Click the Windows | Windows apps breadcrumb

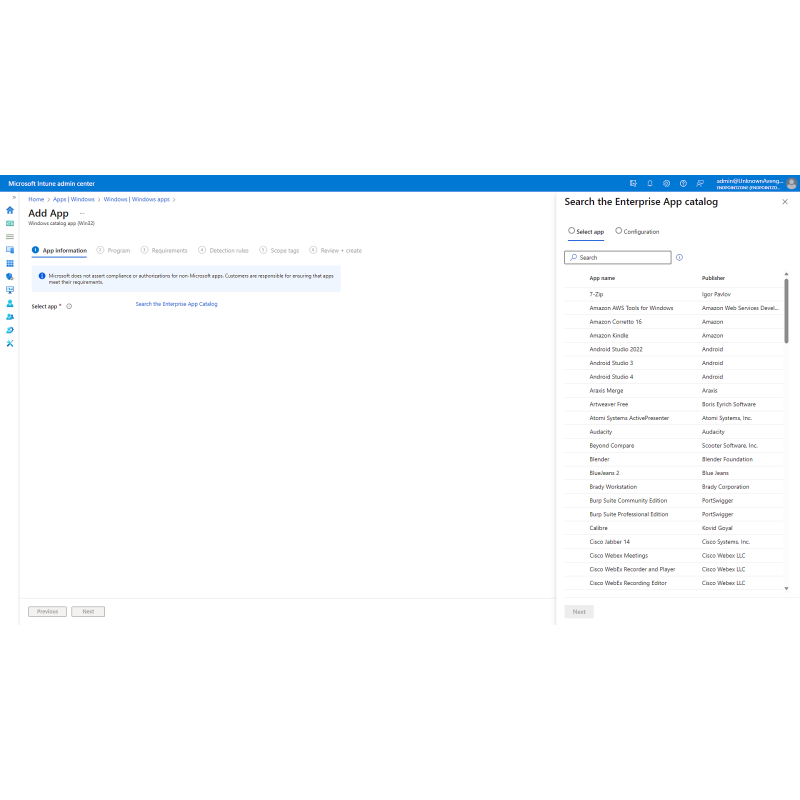pos(137,199)
